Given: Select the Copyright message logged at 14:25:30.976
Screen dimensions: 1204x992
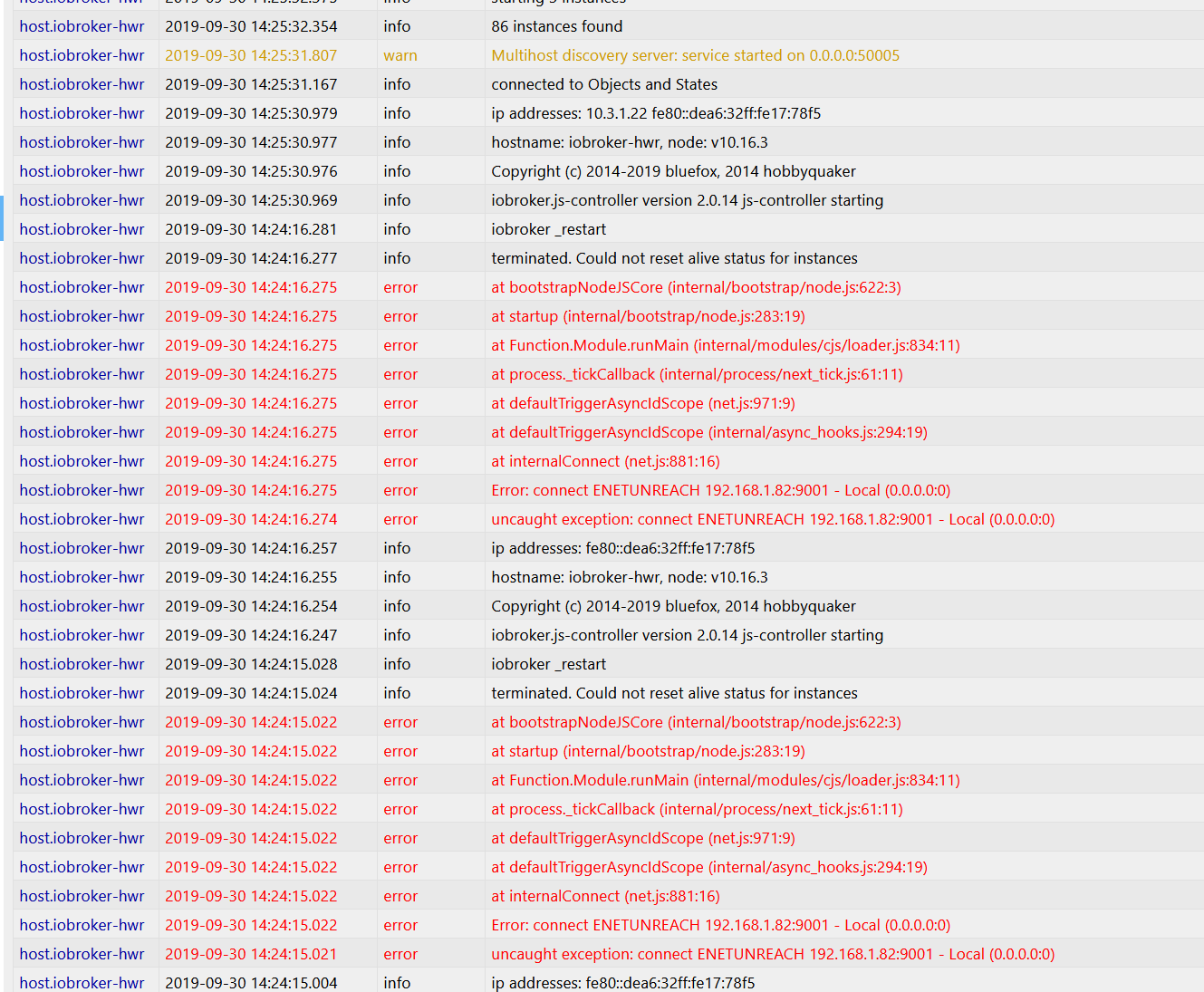Looking at the screenshot, I should point(673,171).
